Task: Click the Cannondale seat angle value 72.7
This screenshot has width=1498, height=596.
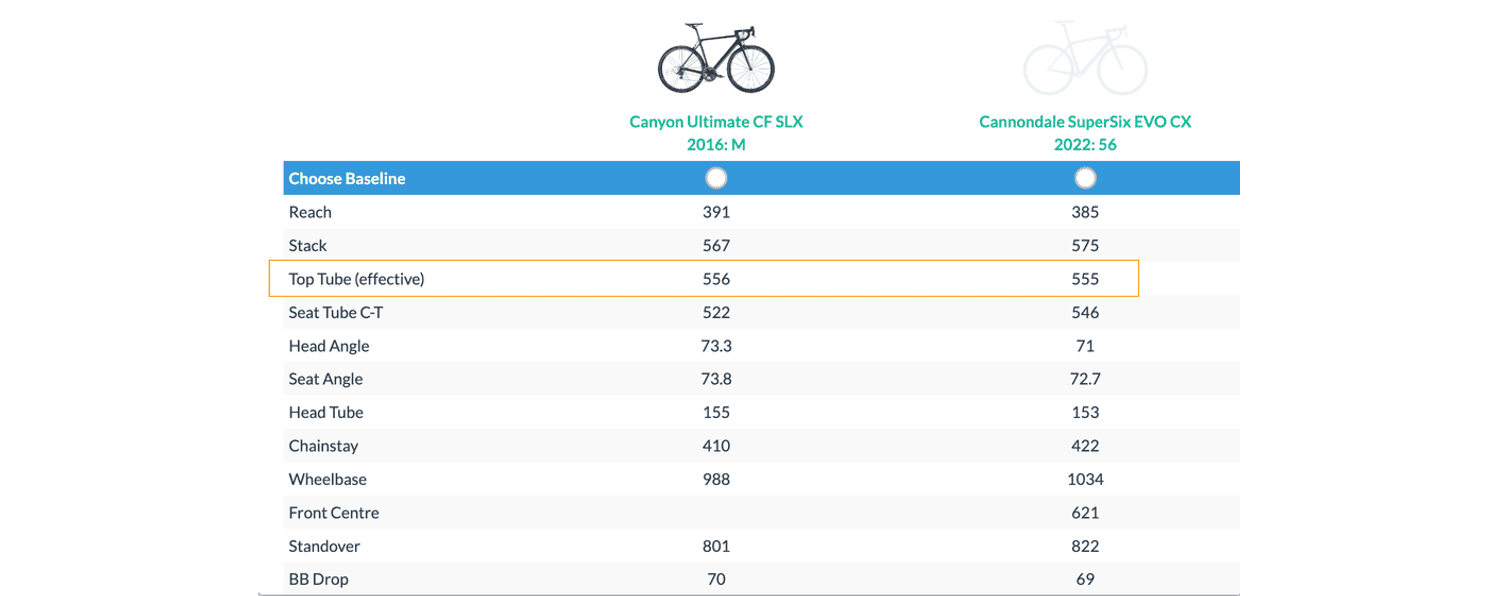Action: (x=1085, y=379)
